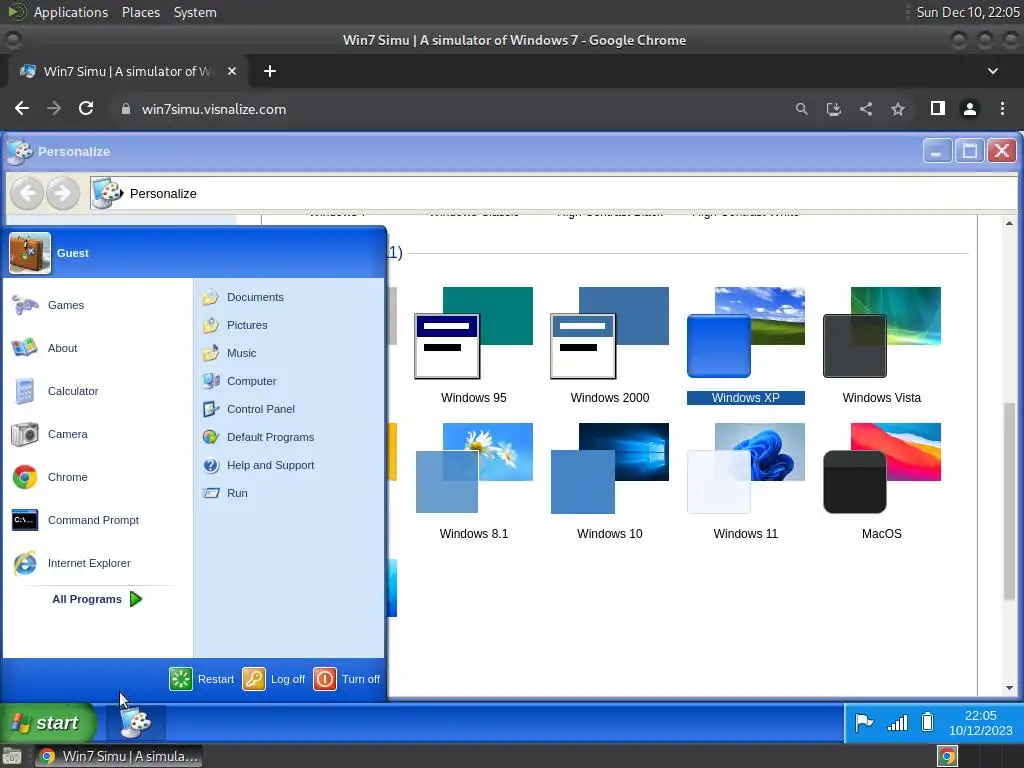This screenshot has width=1024, height=768.
Task: Click the Action Center flag icon
Action: pyautogui.click(x=864, y=722)
